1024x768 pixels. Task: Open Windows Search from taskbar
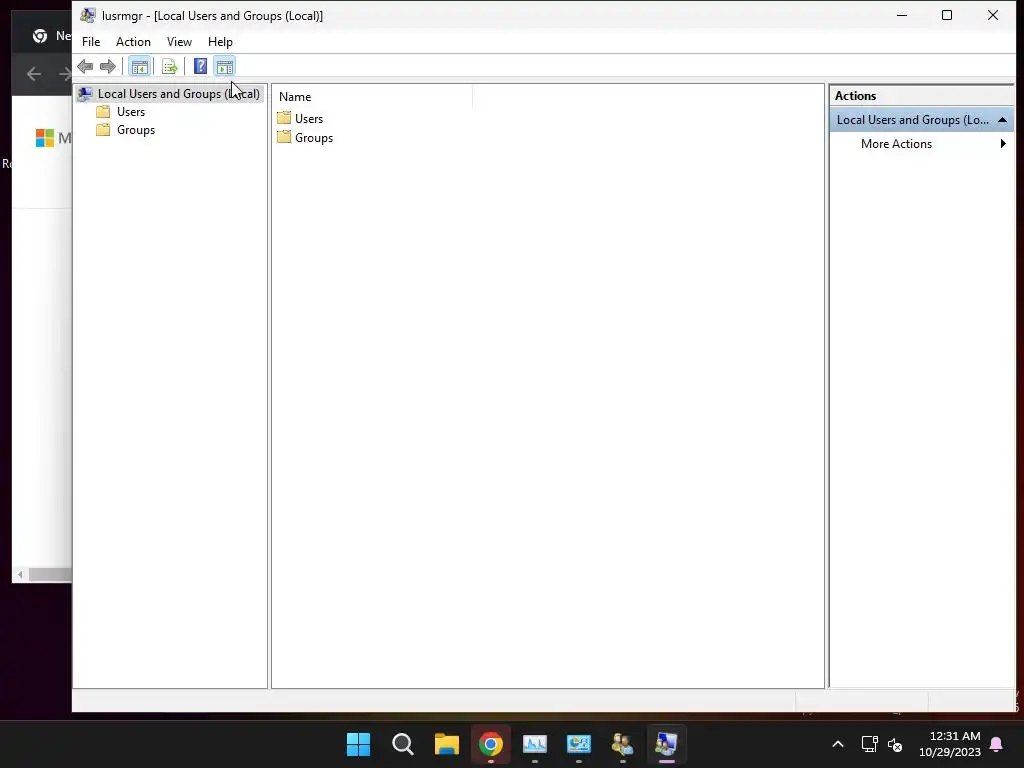pos(402,744)
